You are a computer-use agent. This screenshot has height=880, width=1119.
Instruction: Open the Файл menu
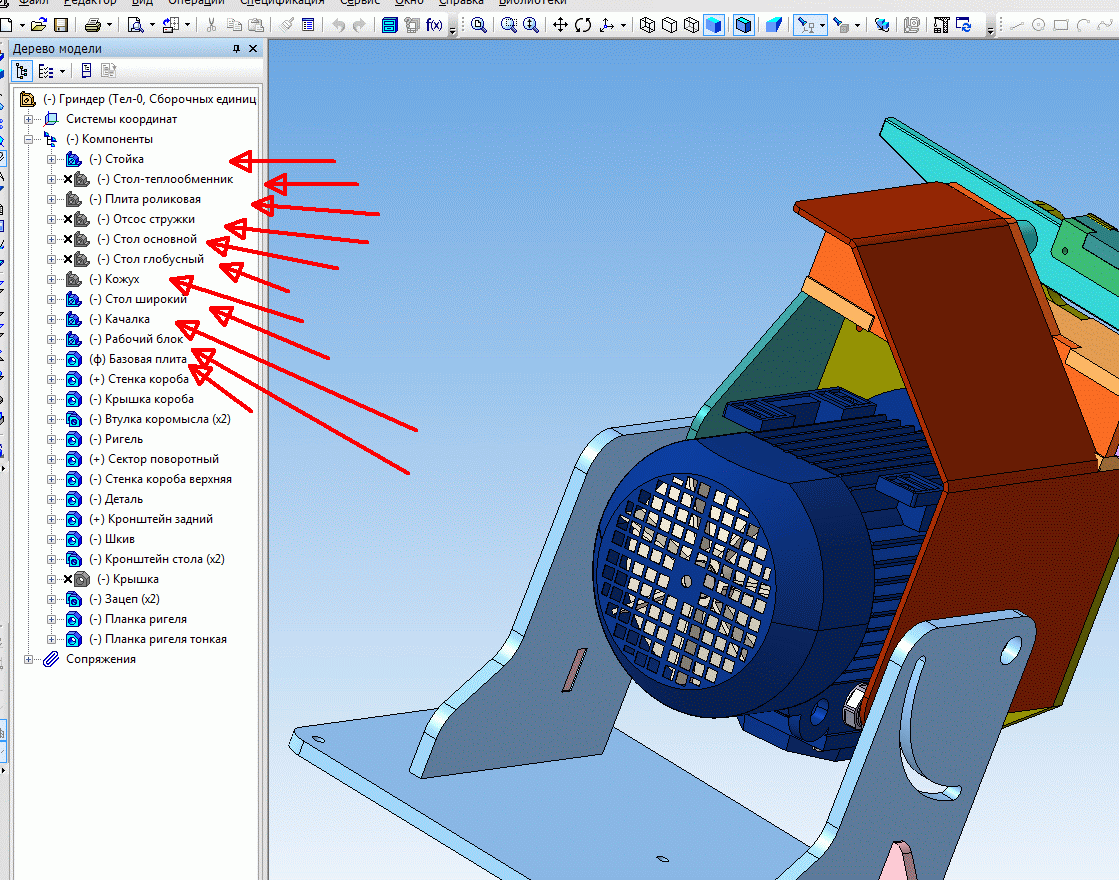[33, 2]
